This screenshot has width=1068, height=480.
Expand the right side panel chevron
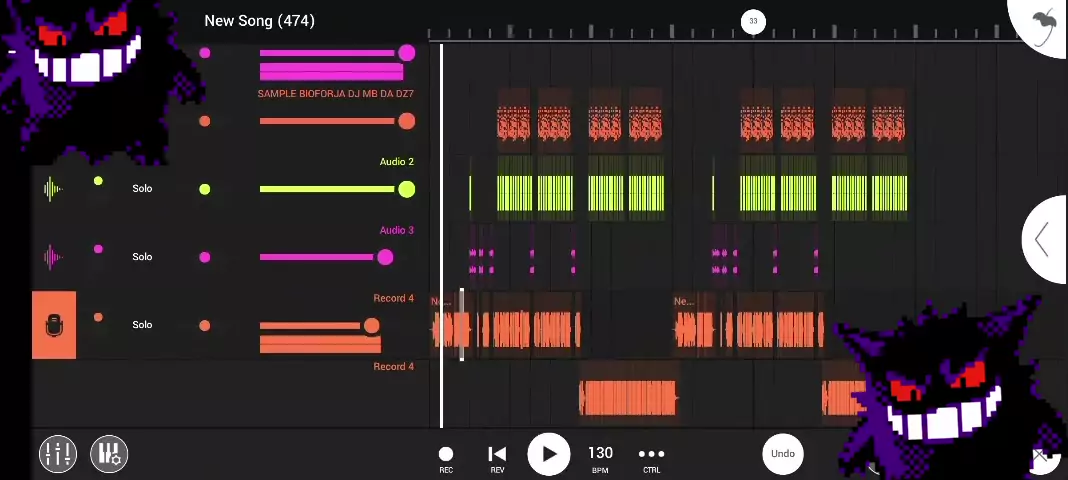[1042, 240]
